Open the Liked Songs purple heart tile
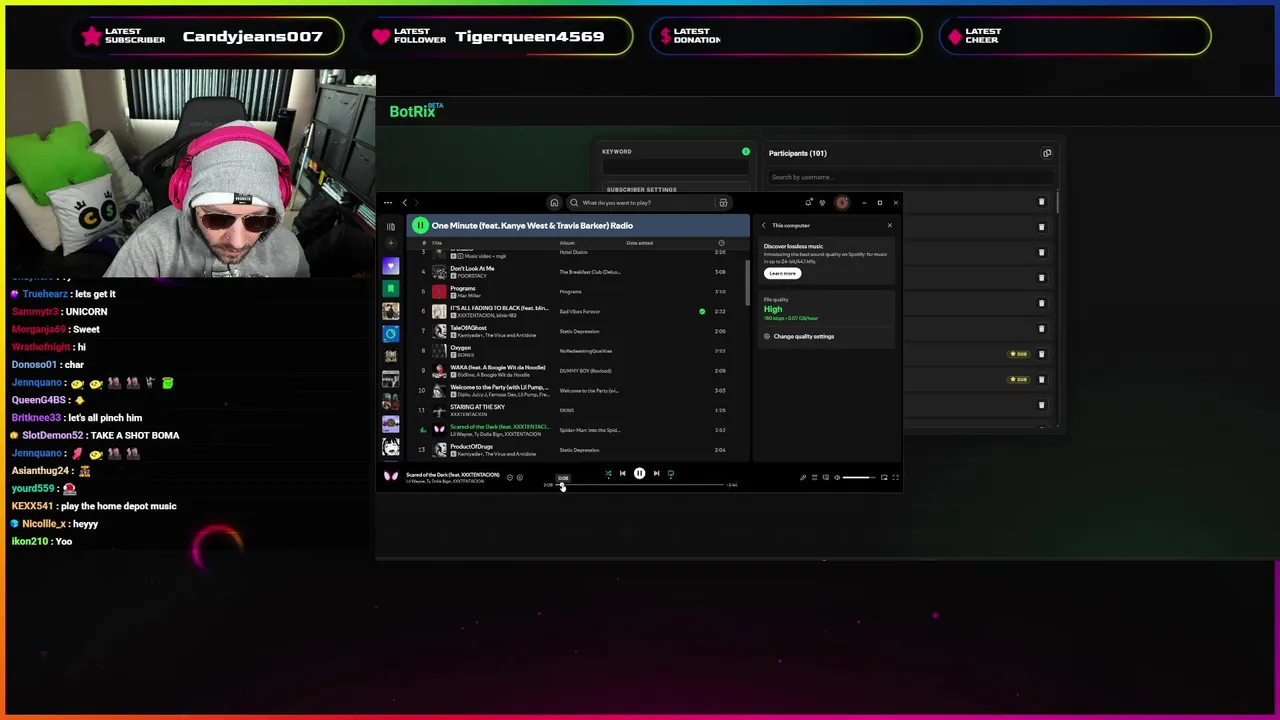This screenshot has width=1280, height=720. (x=391, y=266)
